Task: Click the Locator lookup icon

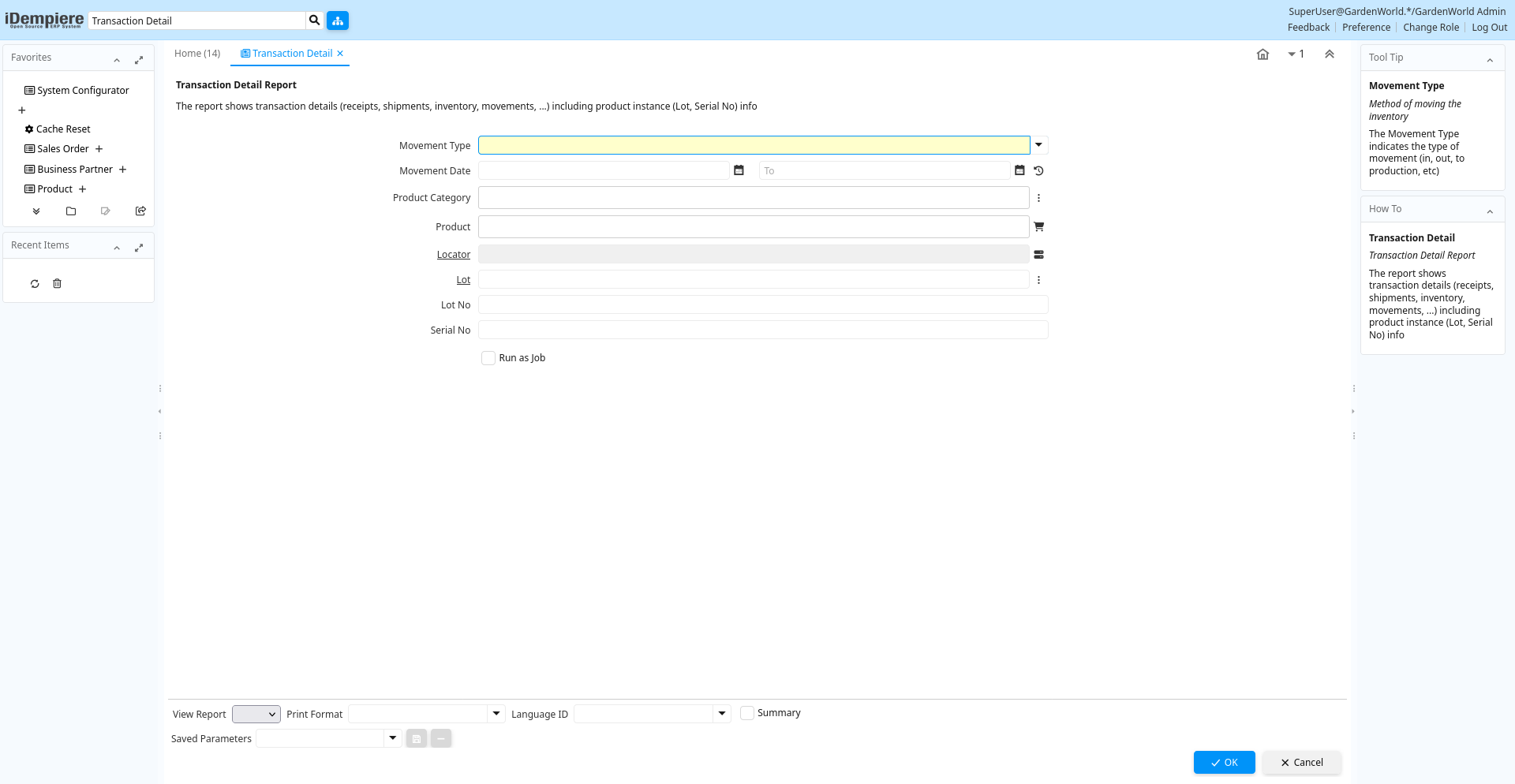Action: click(x=1038, y=255)
